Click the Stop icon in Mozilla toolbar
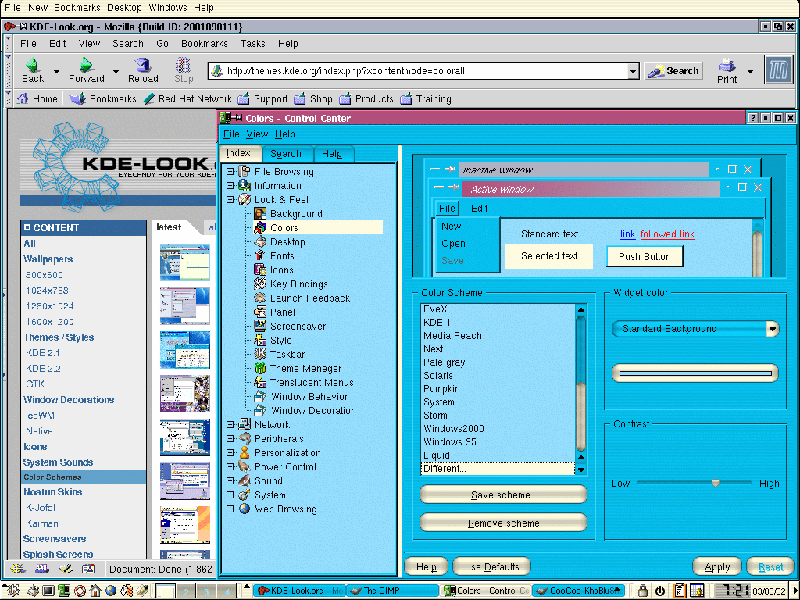 (183, 65)
